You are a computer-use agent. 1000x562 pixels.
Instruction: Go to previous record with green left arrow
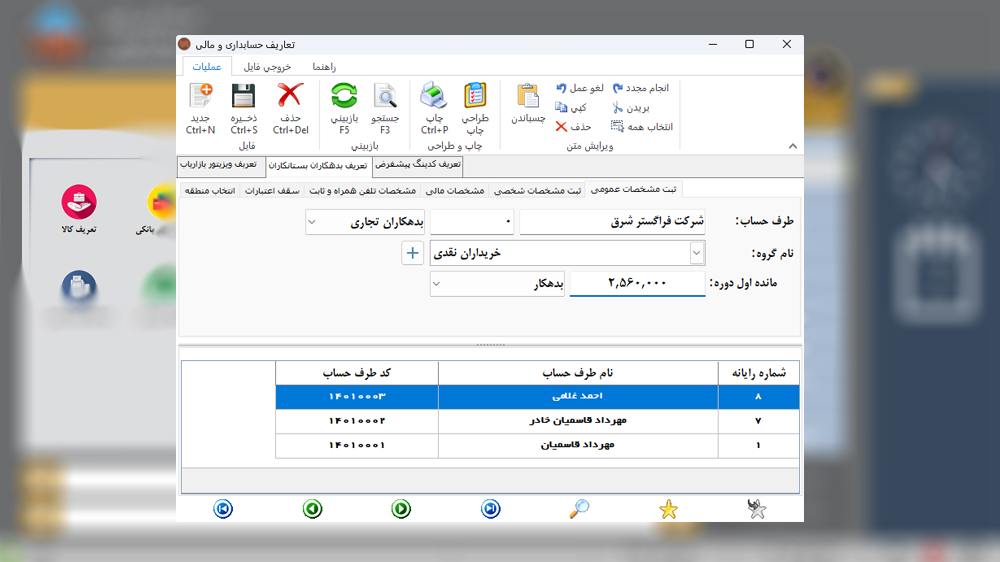(312, 509)
